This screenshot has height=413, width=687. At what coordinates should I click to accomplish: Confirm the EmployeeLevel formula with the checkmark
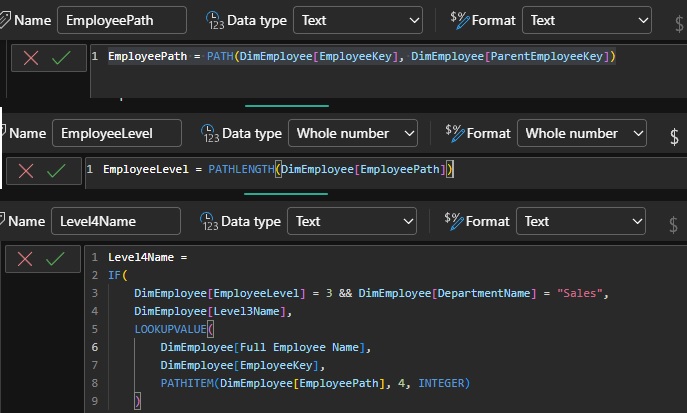(x=56, y=171)
